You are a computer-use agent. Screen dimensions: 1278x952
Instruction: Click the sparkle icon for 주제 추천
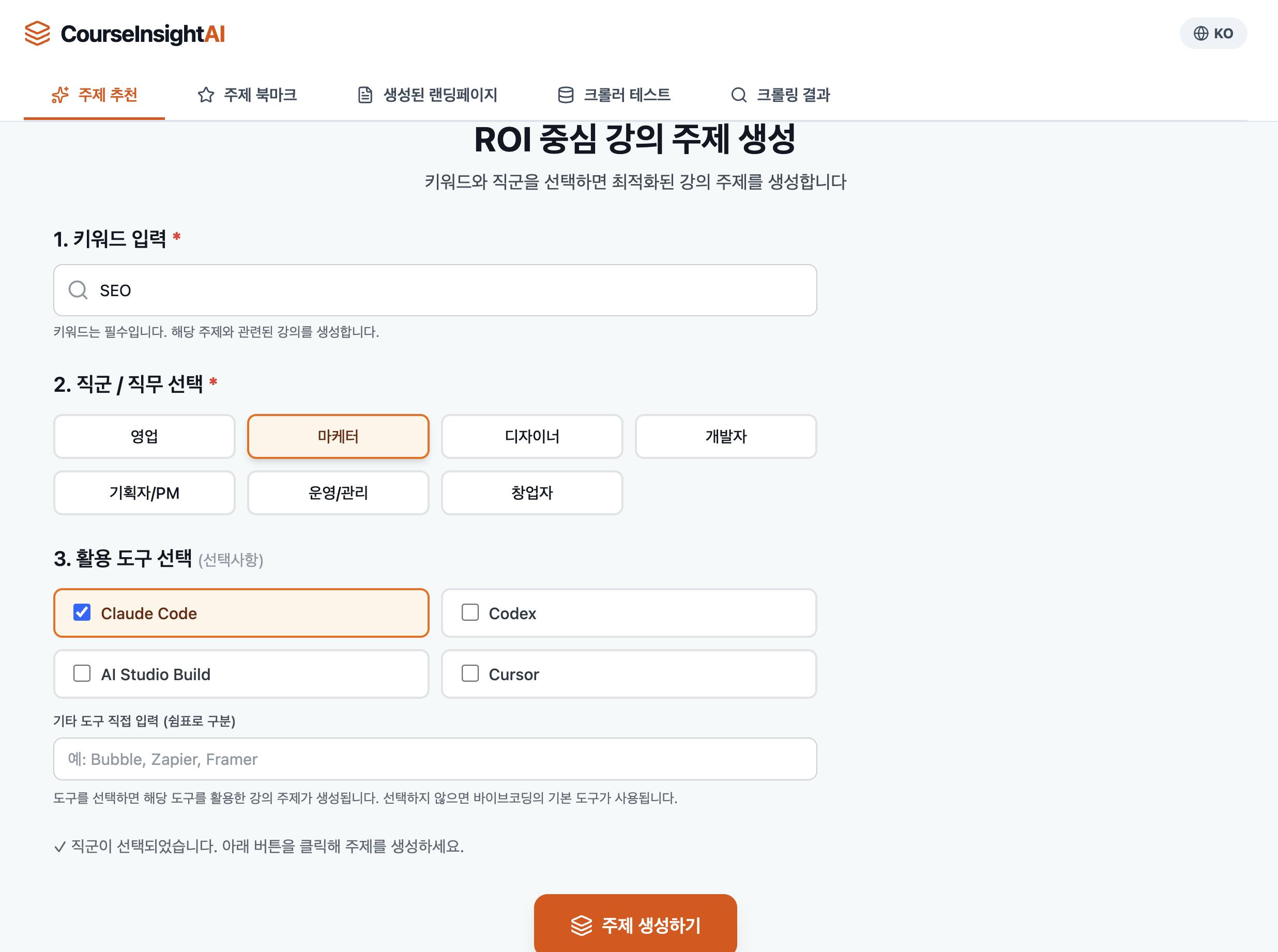(60, 95)
